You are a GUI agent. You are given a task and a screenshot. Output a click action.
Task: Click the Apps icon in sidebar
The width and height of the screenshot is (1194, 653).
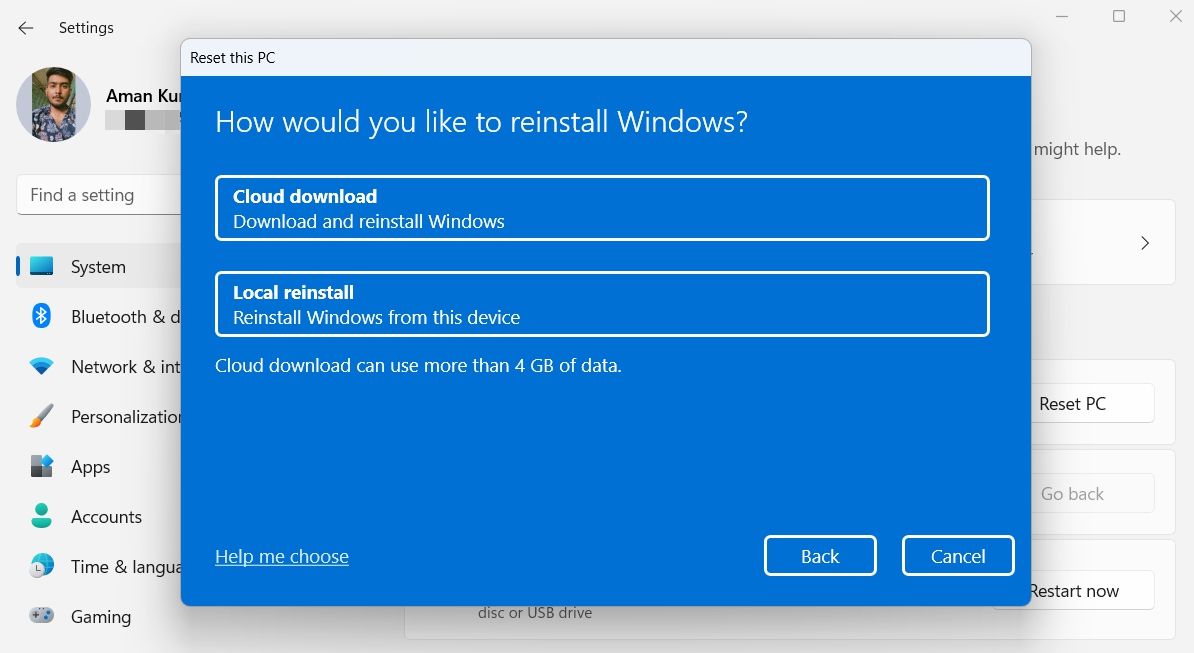coord(41,466)
